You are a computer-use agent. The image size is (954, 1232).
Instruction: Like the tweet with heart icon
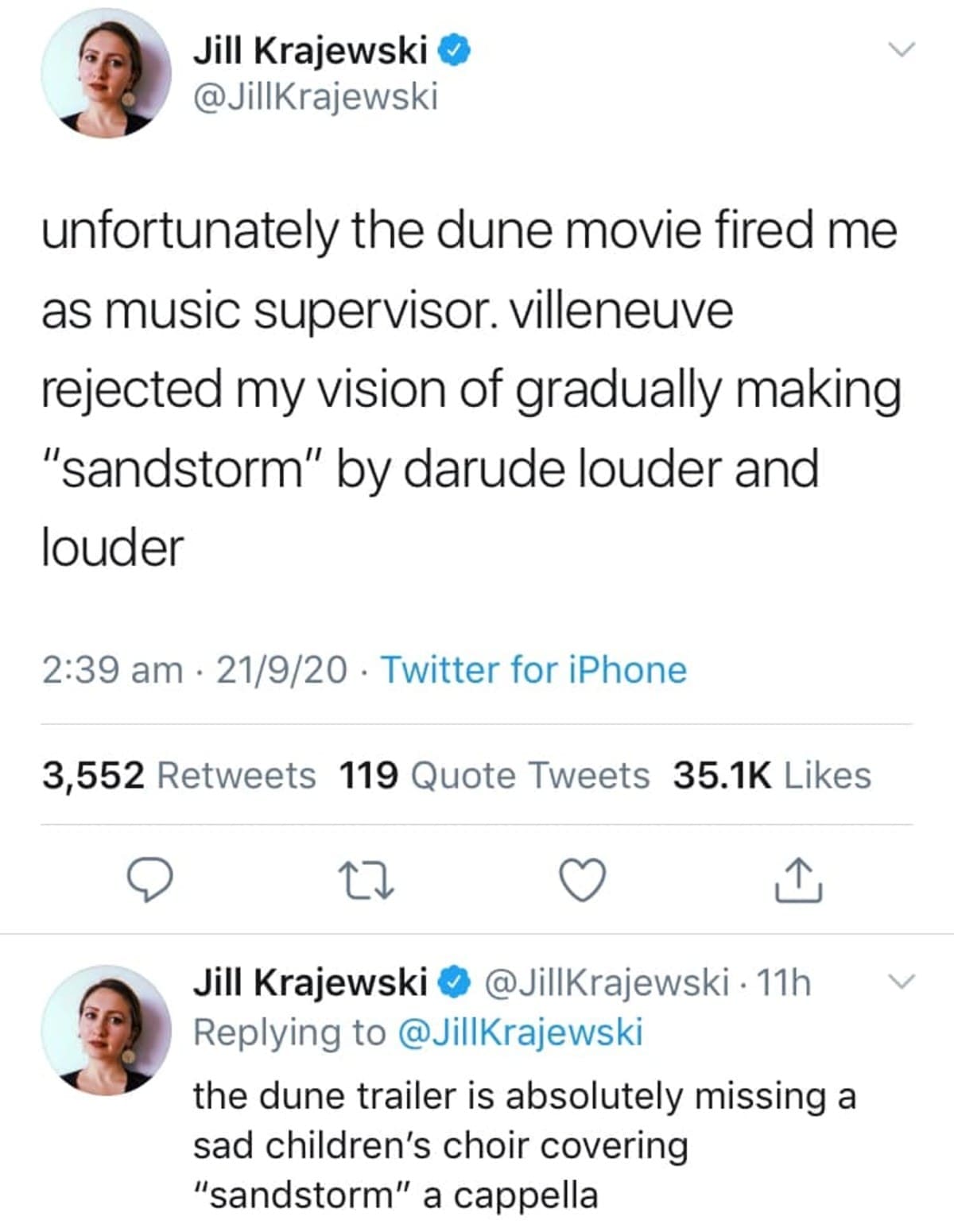[x=583, y=881]
